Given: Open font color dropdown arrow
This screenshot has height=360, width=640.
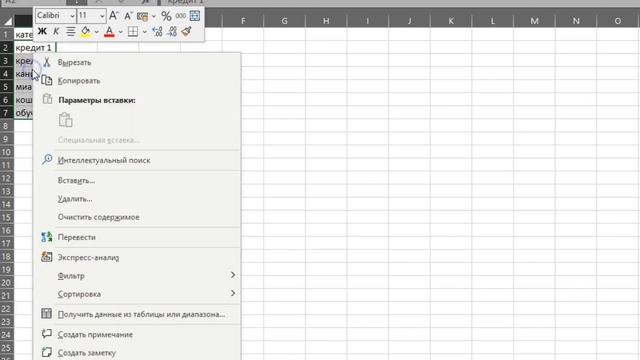Looking at the screenshot, I should [120, 32].
